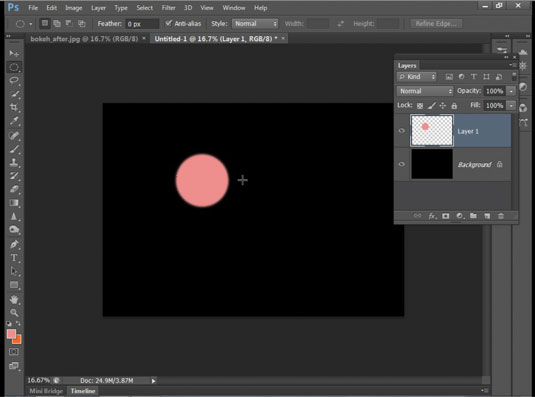Select the Rectangle shape tool
The height and width of the screenshot is (397, 535).
click(x=14, y=285)
